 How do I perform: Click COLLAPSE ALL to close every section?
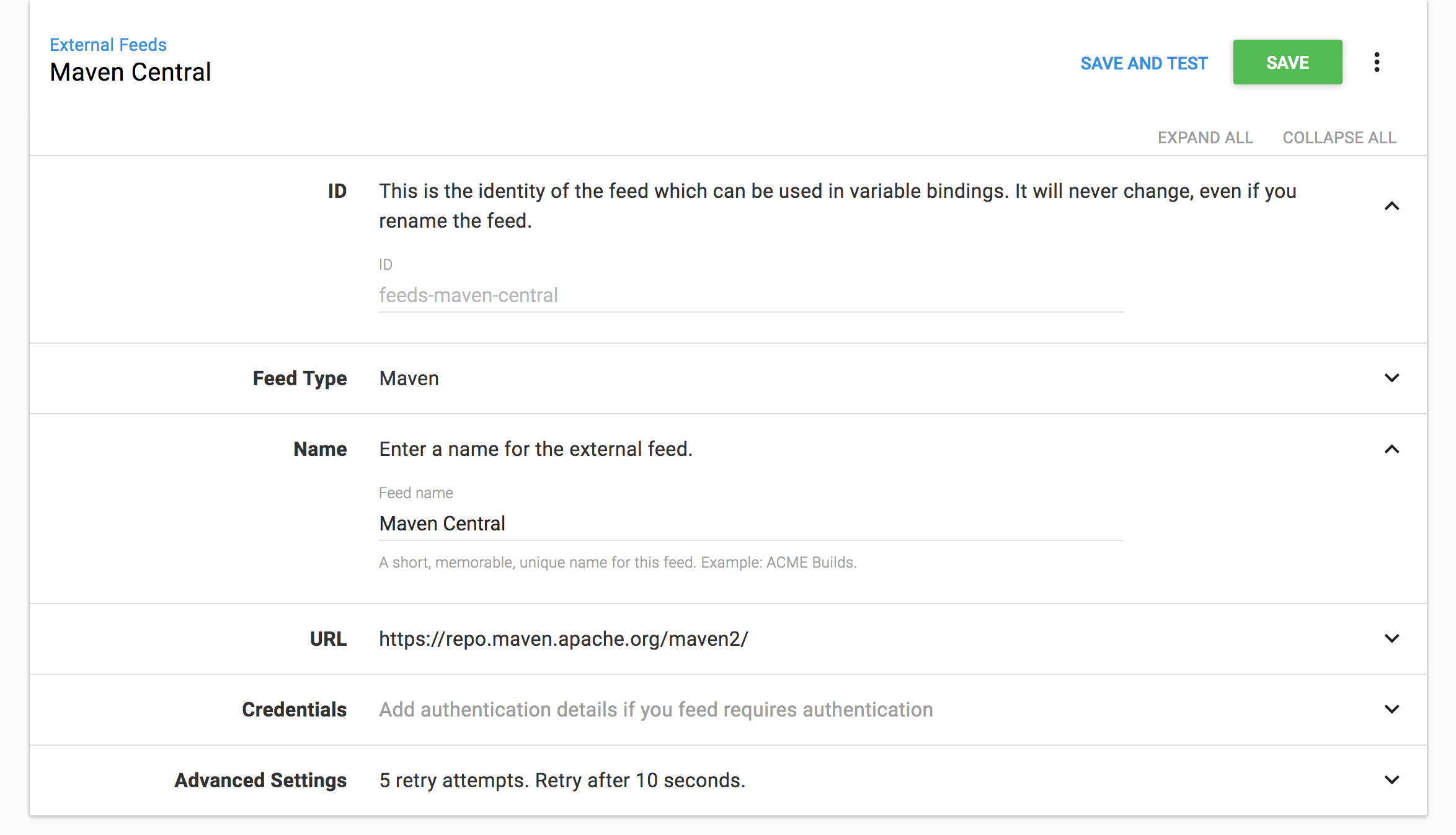1339,137
